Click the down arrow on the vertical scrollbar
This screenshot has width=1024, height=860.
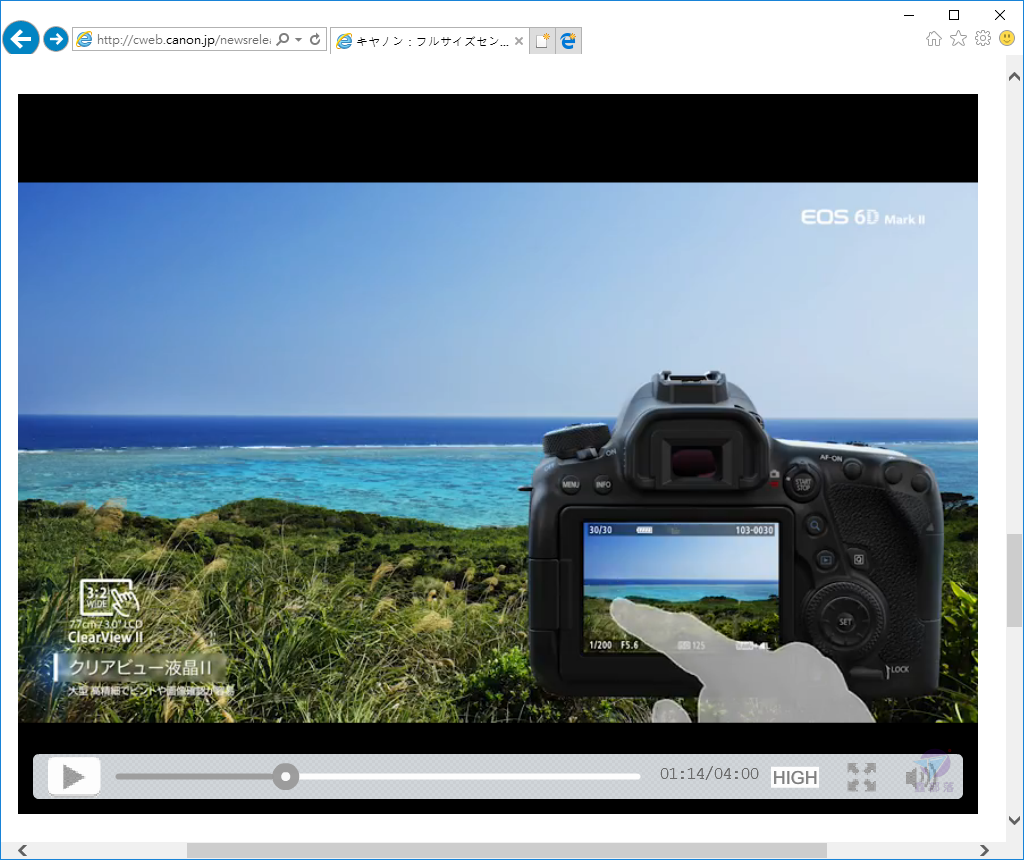(x=1014, y=821)
